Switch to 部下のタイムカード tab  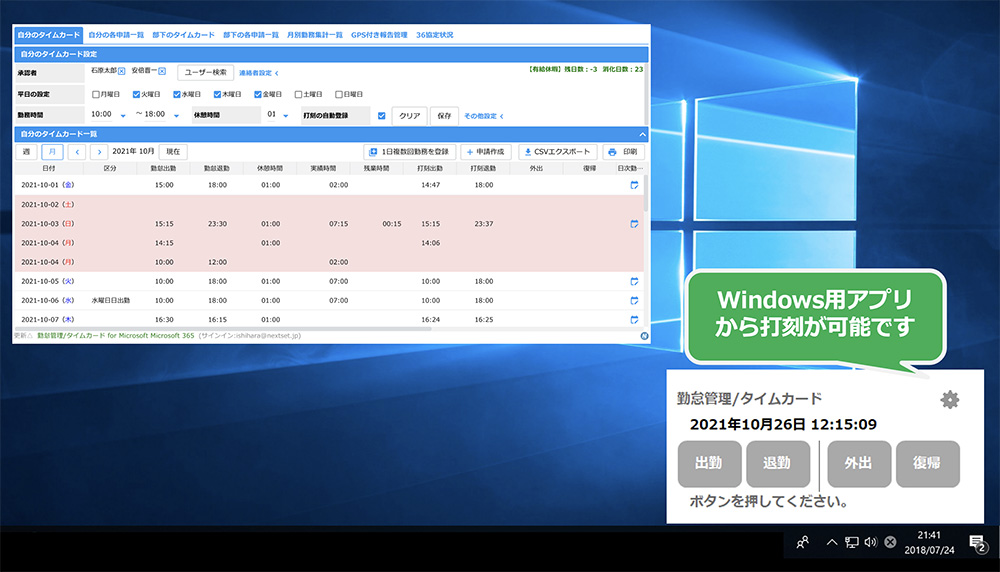point(184,35)
